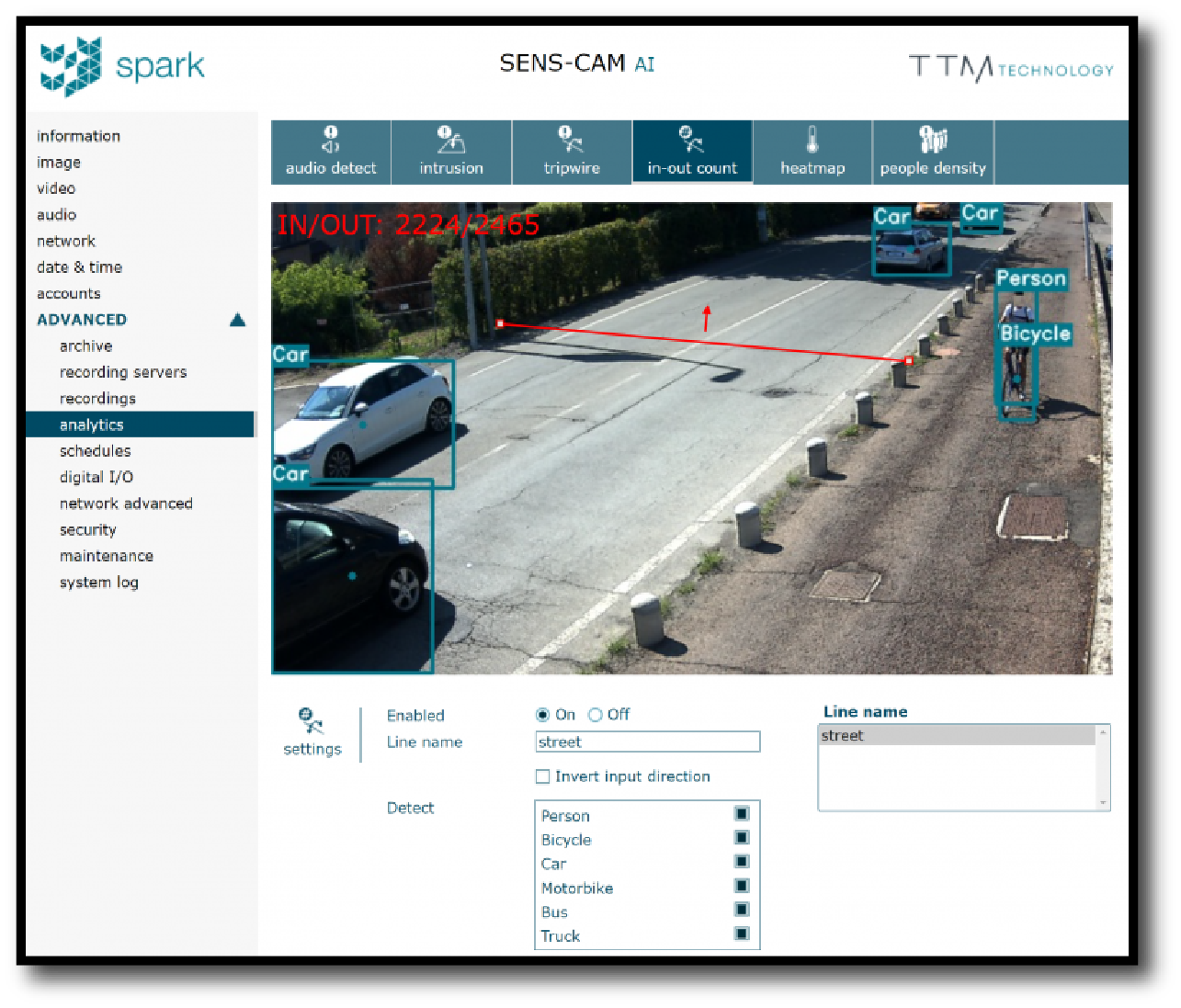This screenshot has height=1008, width=1181.
Task: Select the in-out count icon
Action: pyautogui.click(x=691, y=140)
